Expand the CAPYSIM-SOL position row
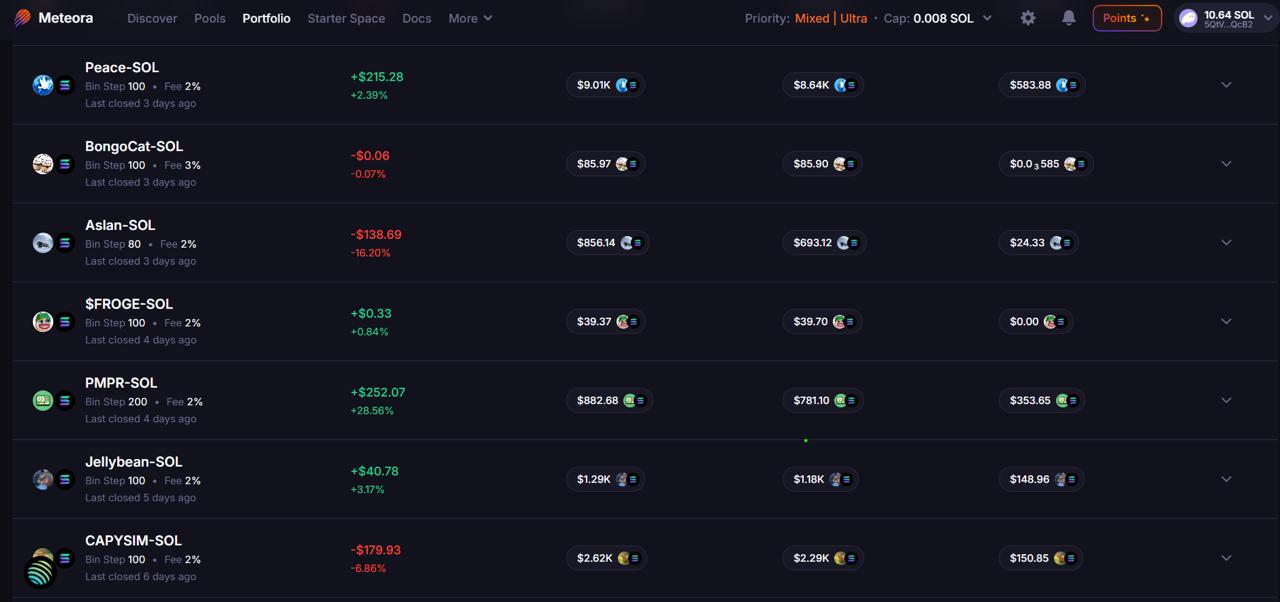1280x602 pixels. coord(1226,558)
